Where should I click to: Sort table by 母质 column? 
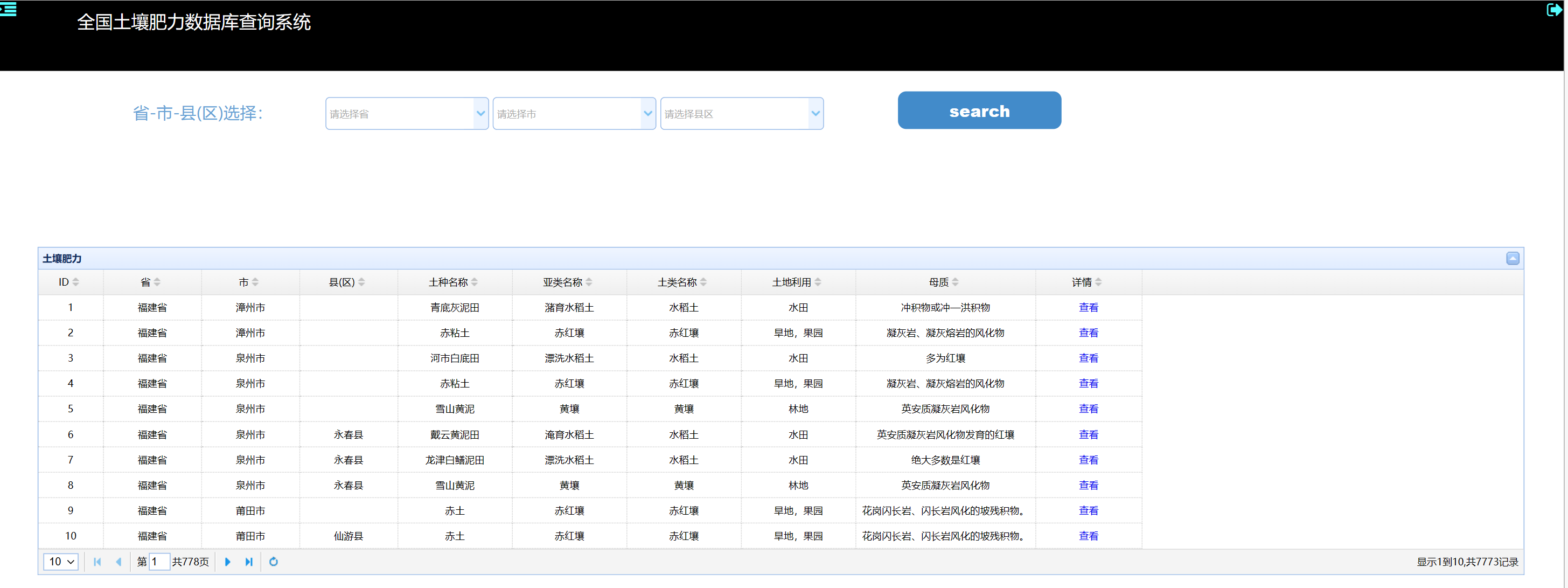click(x=945, y=282)
